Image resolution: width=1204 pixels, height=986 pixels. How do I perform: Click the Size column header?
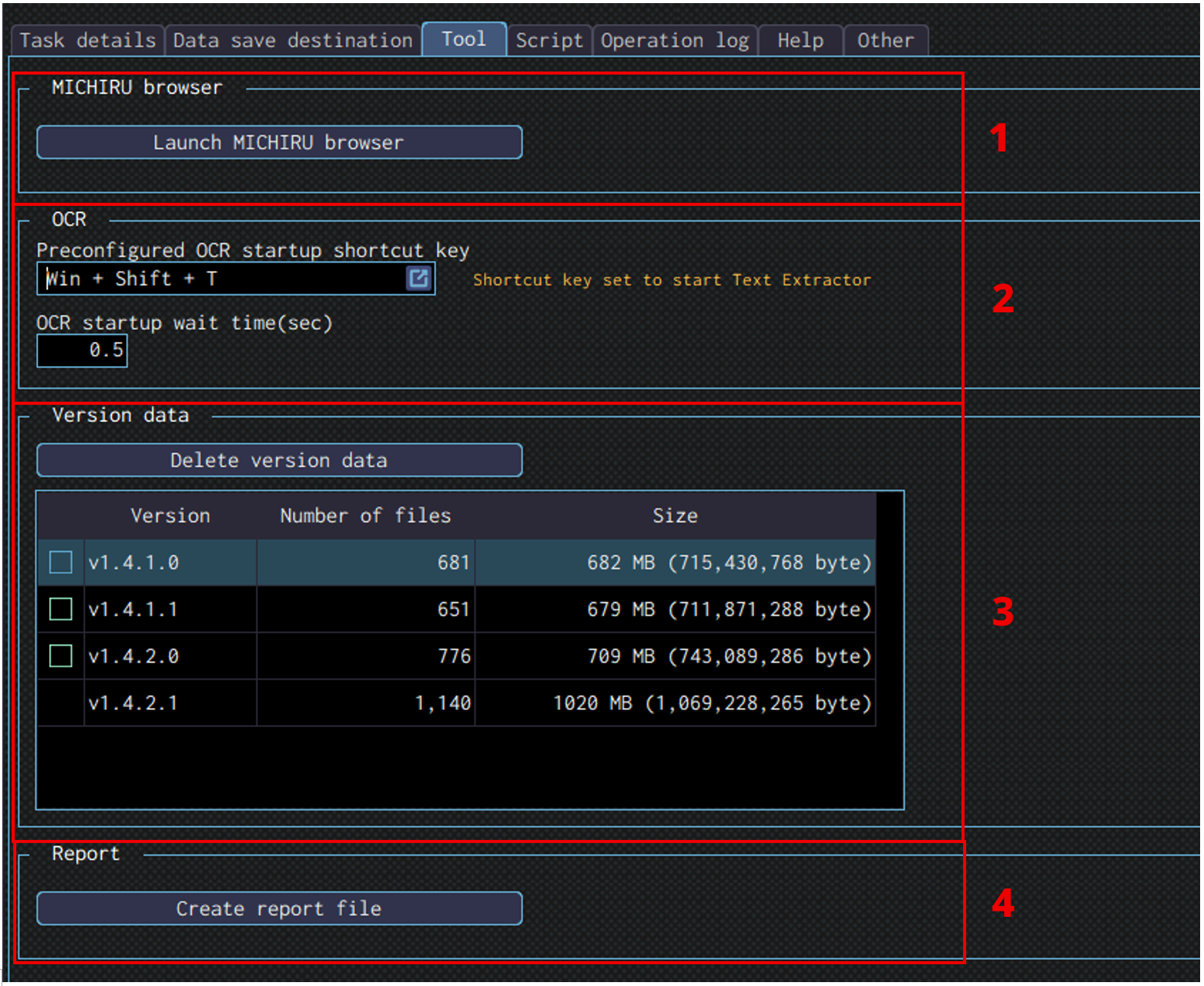[x=675, y=516]
